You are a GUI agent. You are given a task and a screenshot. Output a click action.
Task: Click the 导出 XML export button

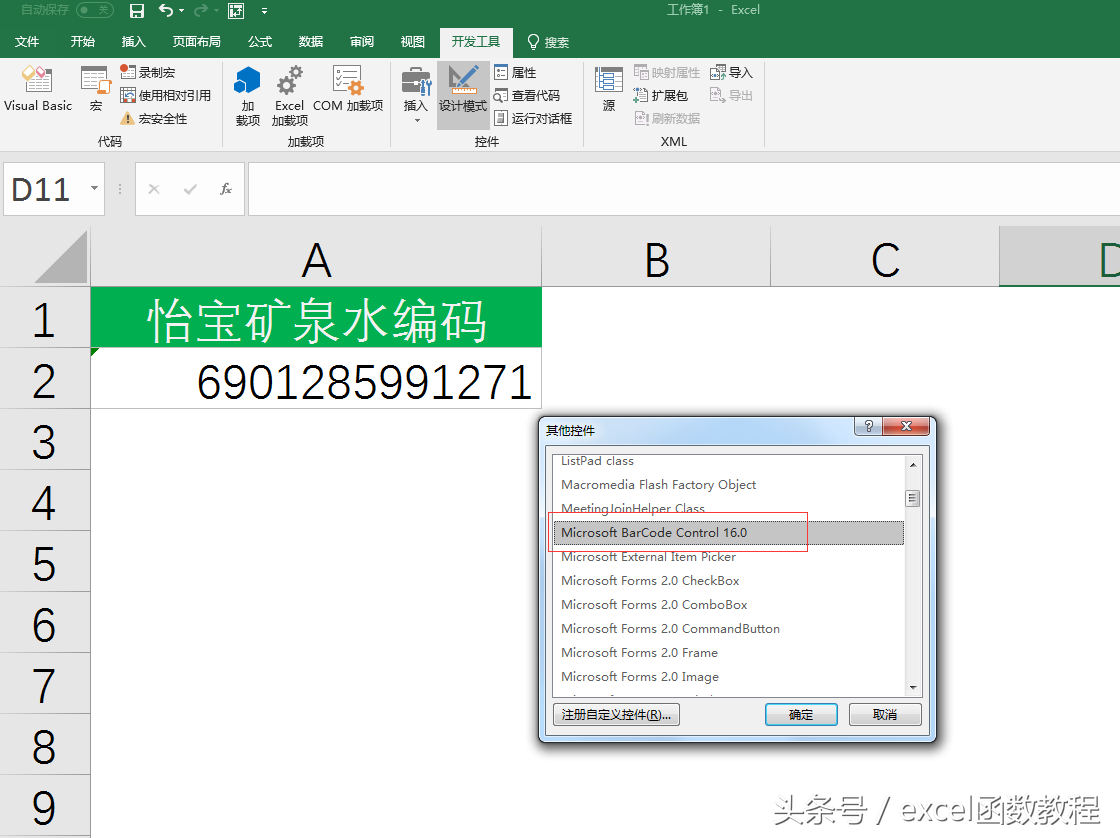[x=731, y=95]
